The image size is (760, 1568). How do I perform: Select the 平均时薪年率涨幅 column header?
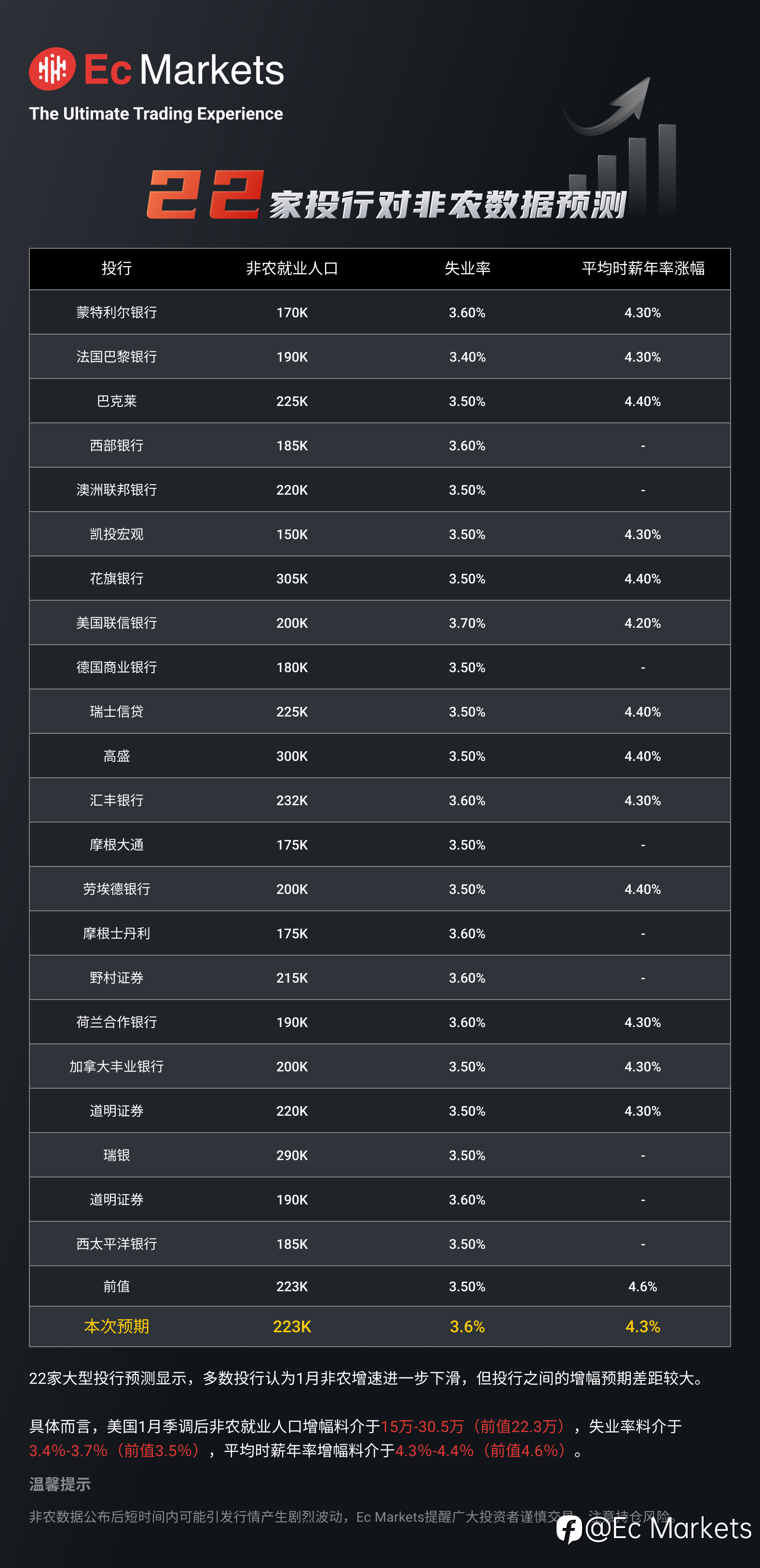pyautogui.click(x=642, y=269)
